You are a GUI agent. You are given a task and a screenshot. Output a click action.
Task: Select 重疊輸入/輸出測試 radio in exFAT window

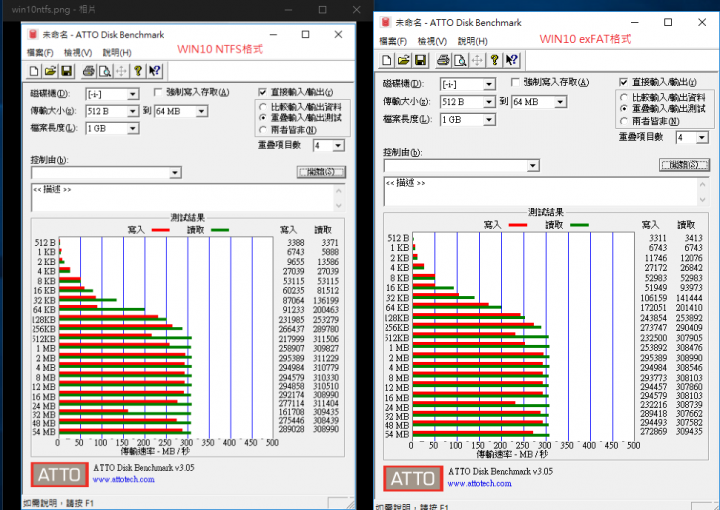pyautogui.click(x=624, y=109)
